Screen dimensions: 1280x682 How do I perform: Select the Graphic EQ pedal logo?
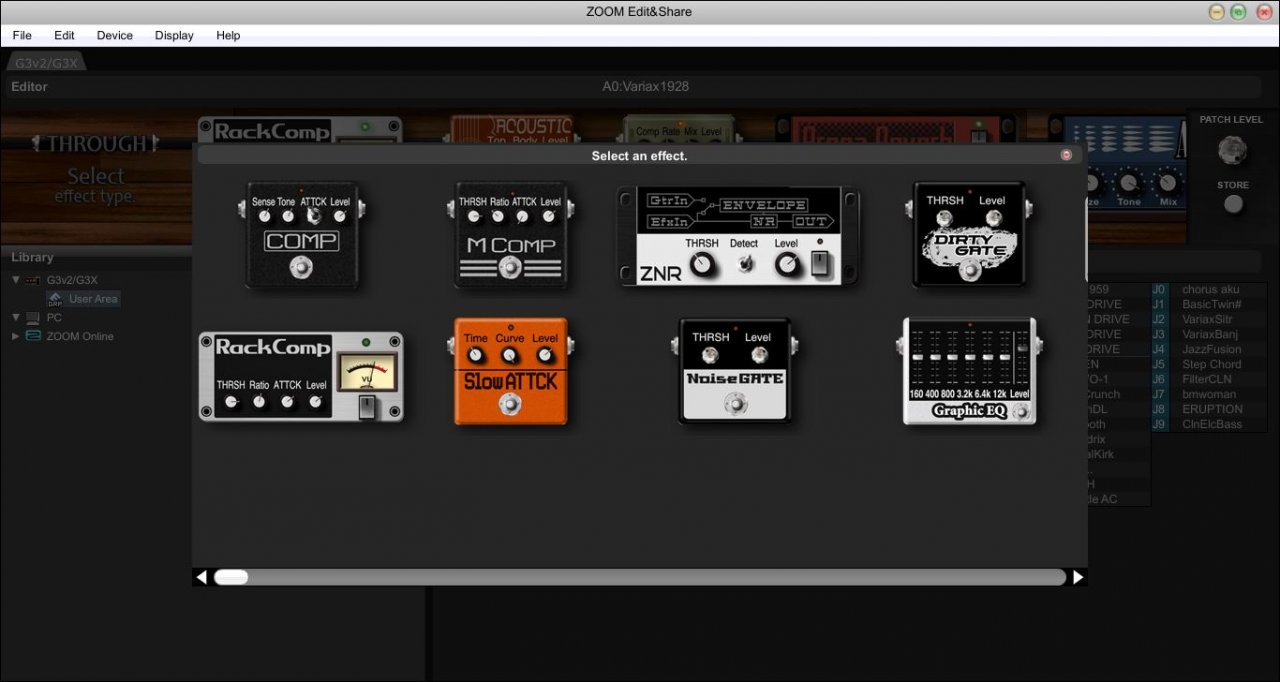969,410
